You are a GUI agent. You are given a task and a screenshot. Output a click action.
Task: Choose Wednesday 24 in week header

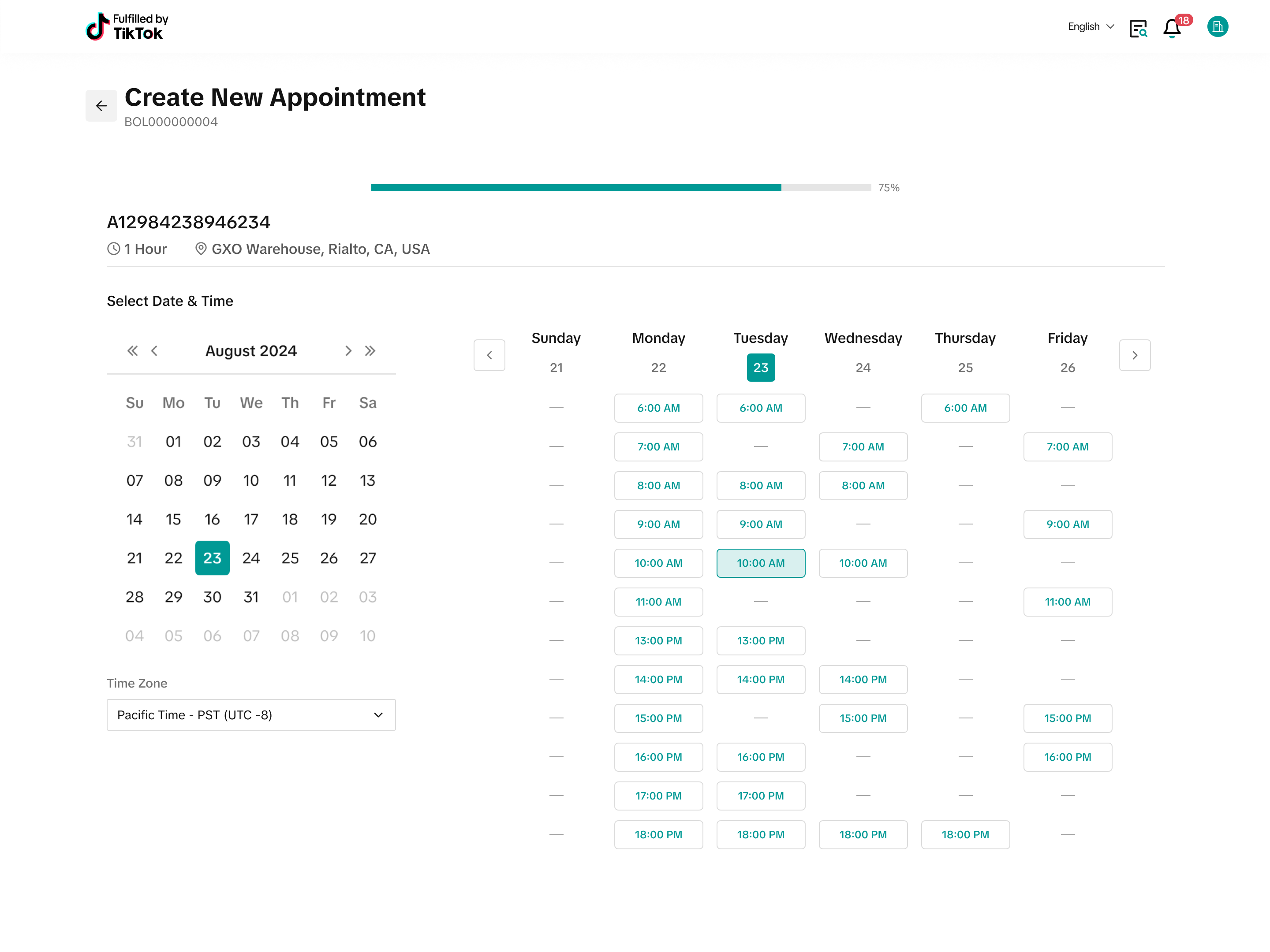click(863, 367)
